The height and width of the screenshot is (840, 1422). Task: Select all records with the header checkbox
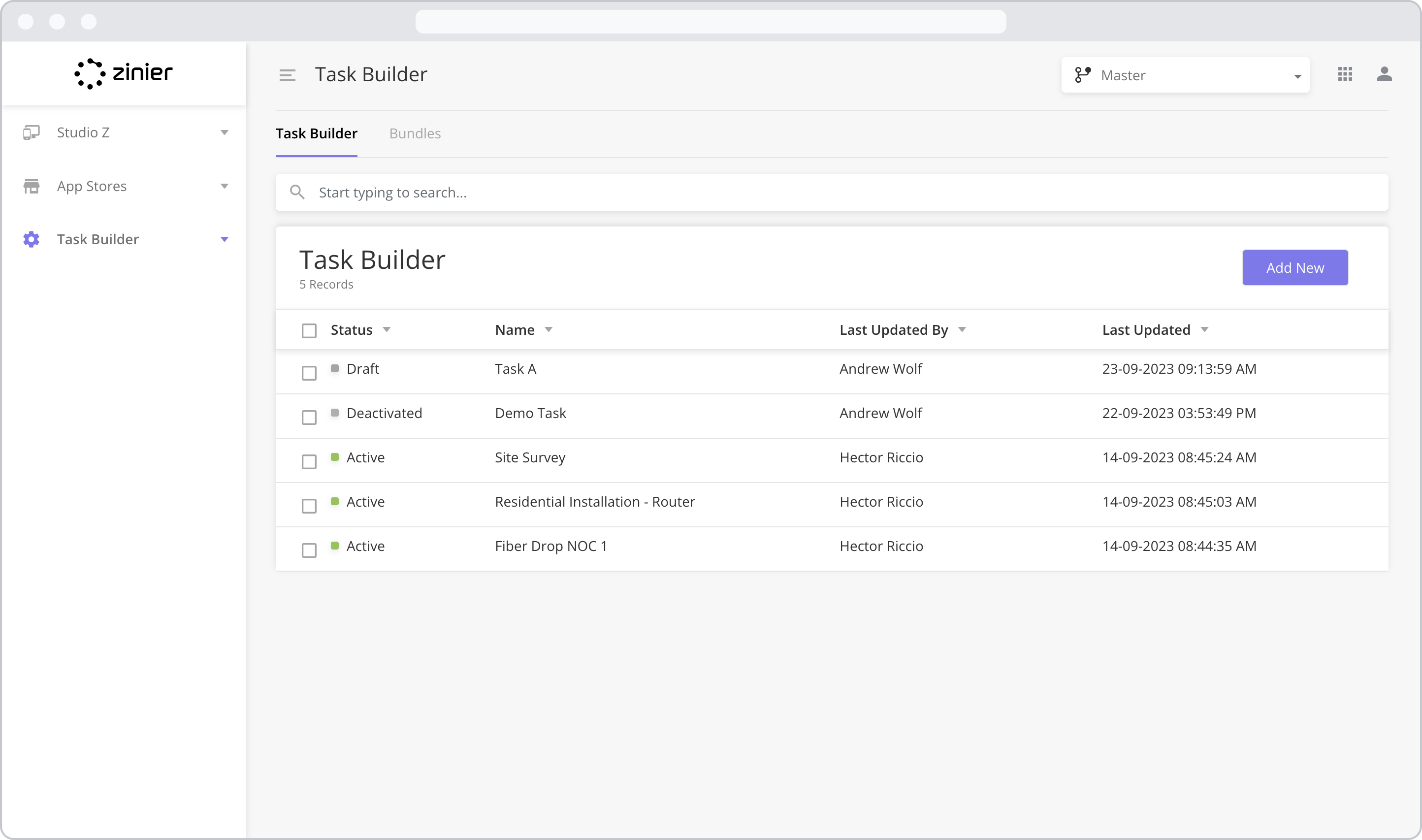[309, 329]
